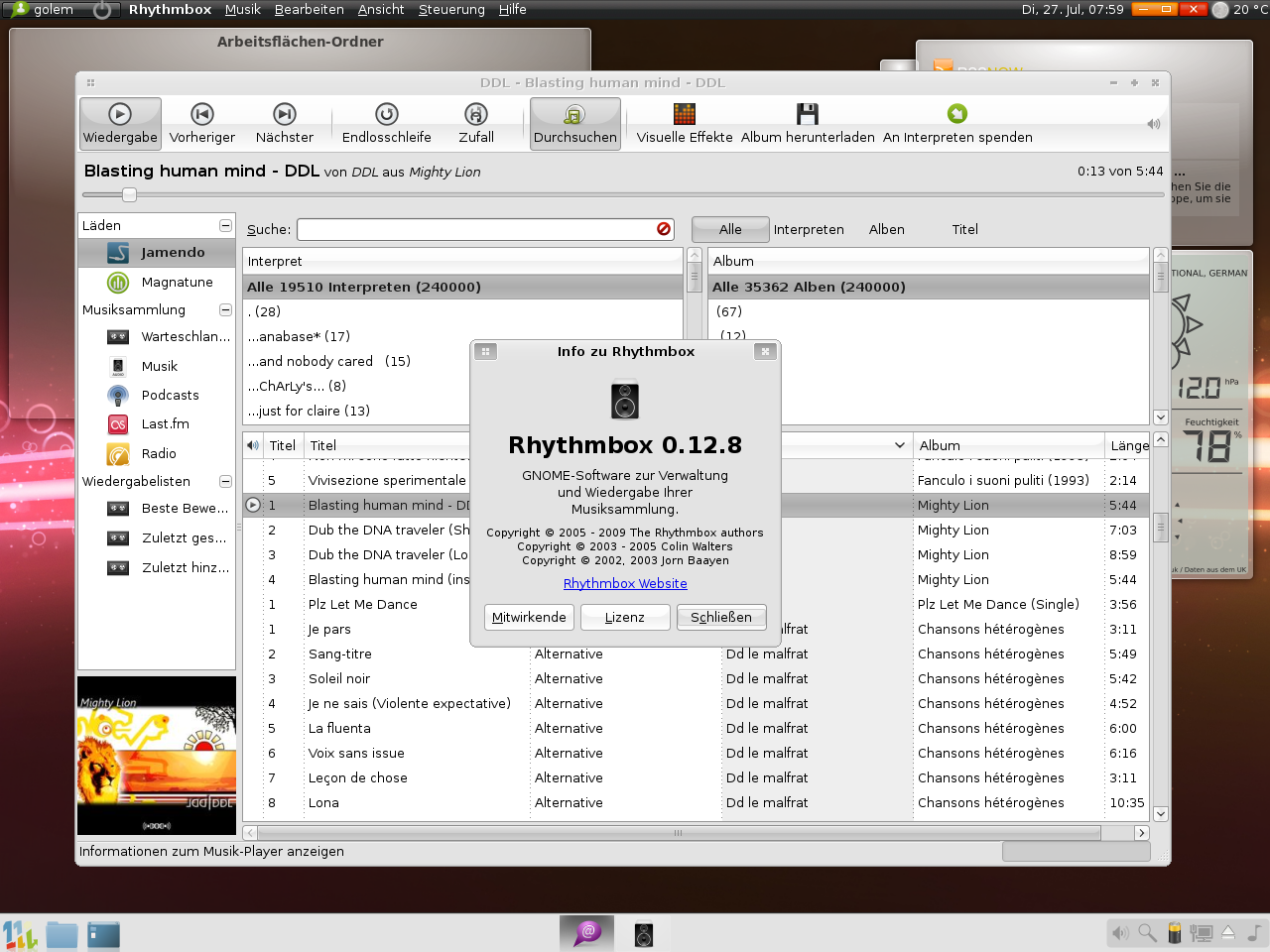This screenshot has width=1270, height=952.
Task: Collapse the Wiedergabelisten sidebar section
Action: (225, 482)
